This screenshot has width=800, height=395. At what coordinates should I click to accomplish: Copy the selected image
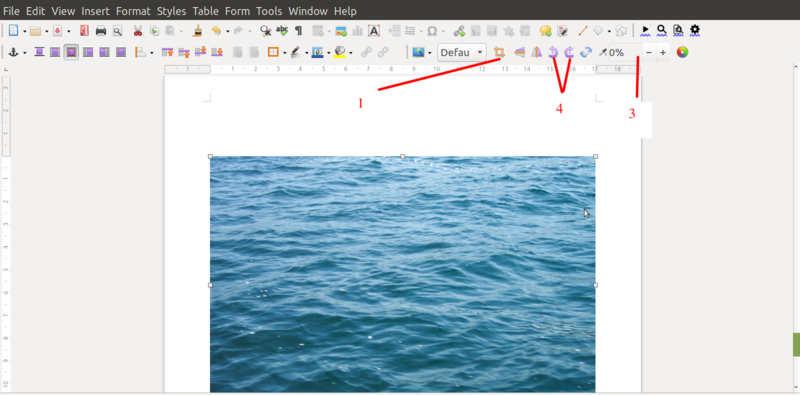(154, 31)
